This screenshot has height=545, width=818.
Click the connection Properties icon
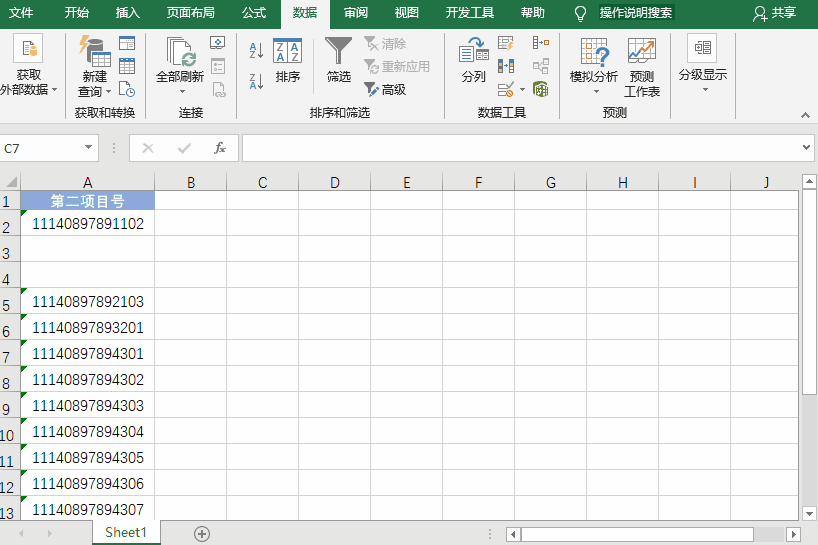click(218, 66)
